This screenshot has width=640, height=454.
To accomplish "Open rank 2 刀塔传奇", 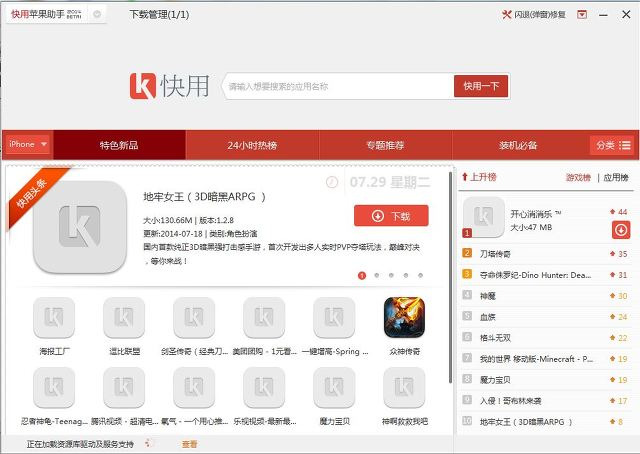I will pos(546,254).
